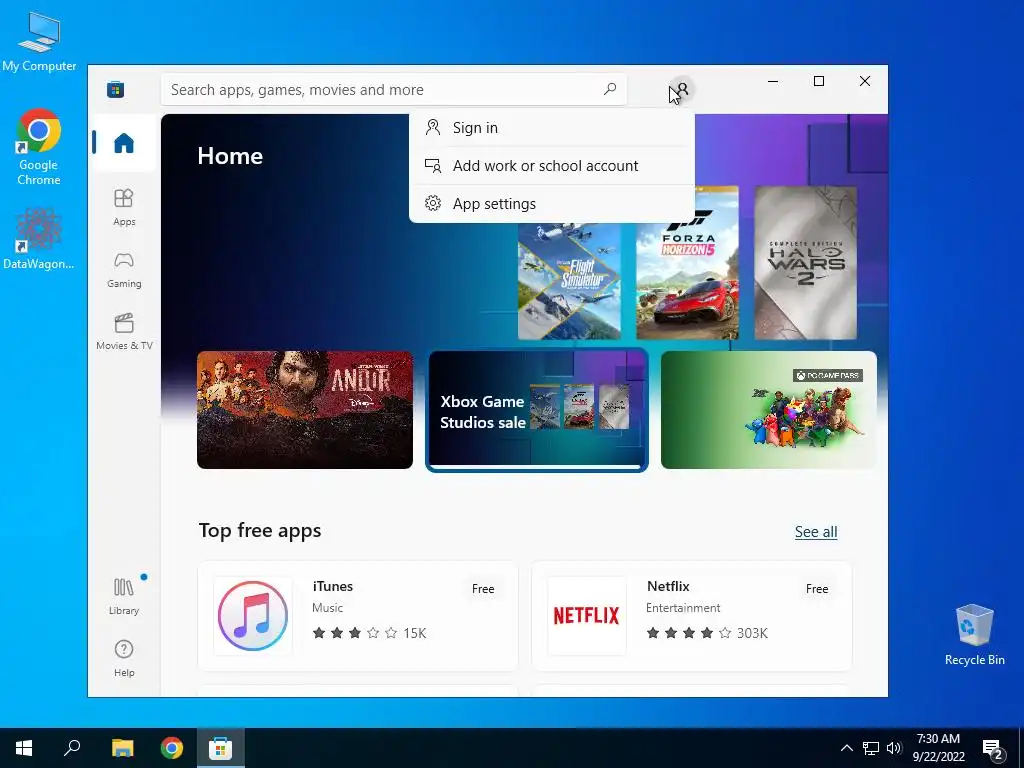Click See all for Top free apps
This screenshot has height=768, width=1024.
(x=816, y=532)
